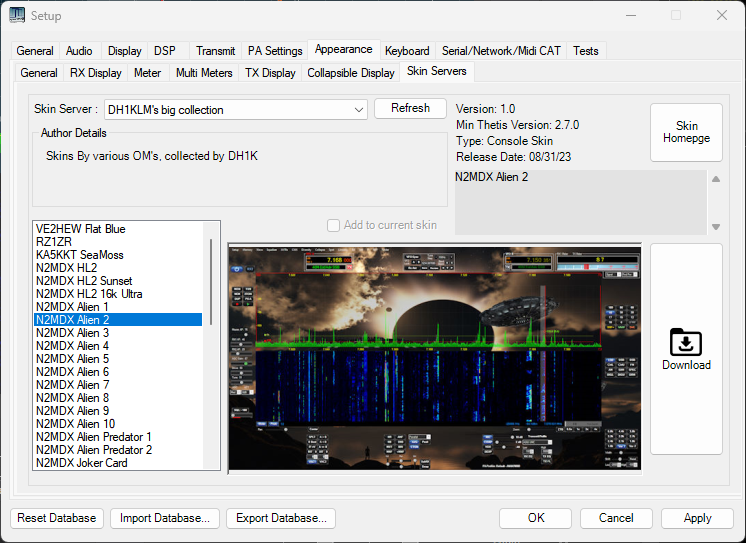Screen dimensions: 746x543
Task: Click the Apply button
Action: click(697, 518)
